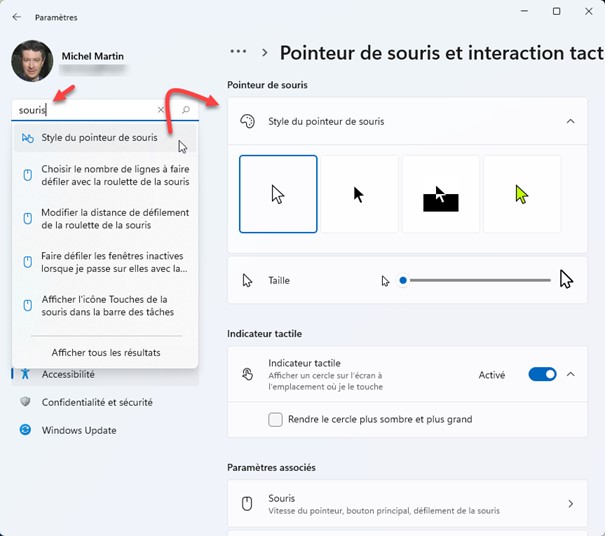Click the touch hand icon for Indicateur tactile
This screenshot has height=536, width=605.
click(x=247, y=374)
